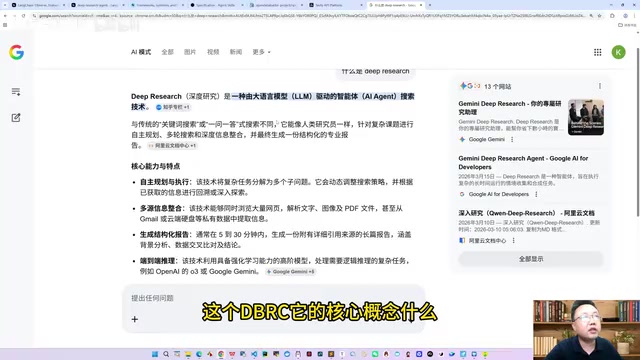Open Gemini Deep Research Agent developers link
This screenshot has height=360, width=640.
[523, 162]
